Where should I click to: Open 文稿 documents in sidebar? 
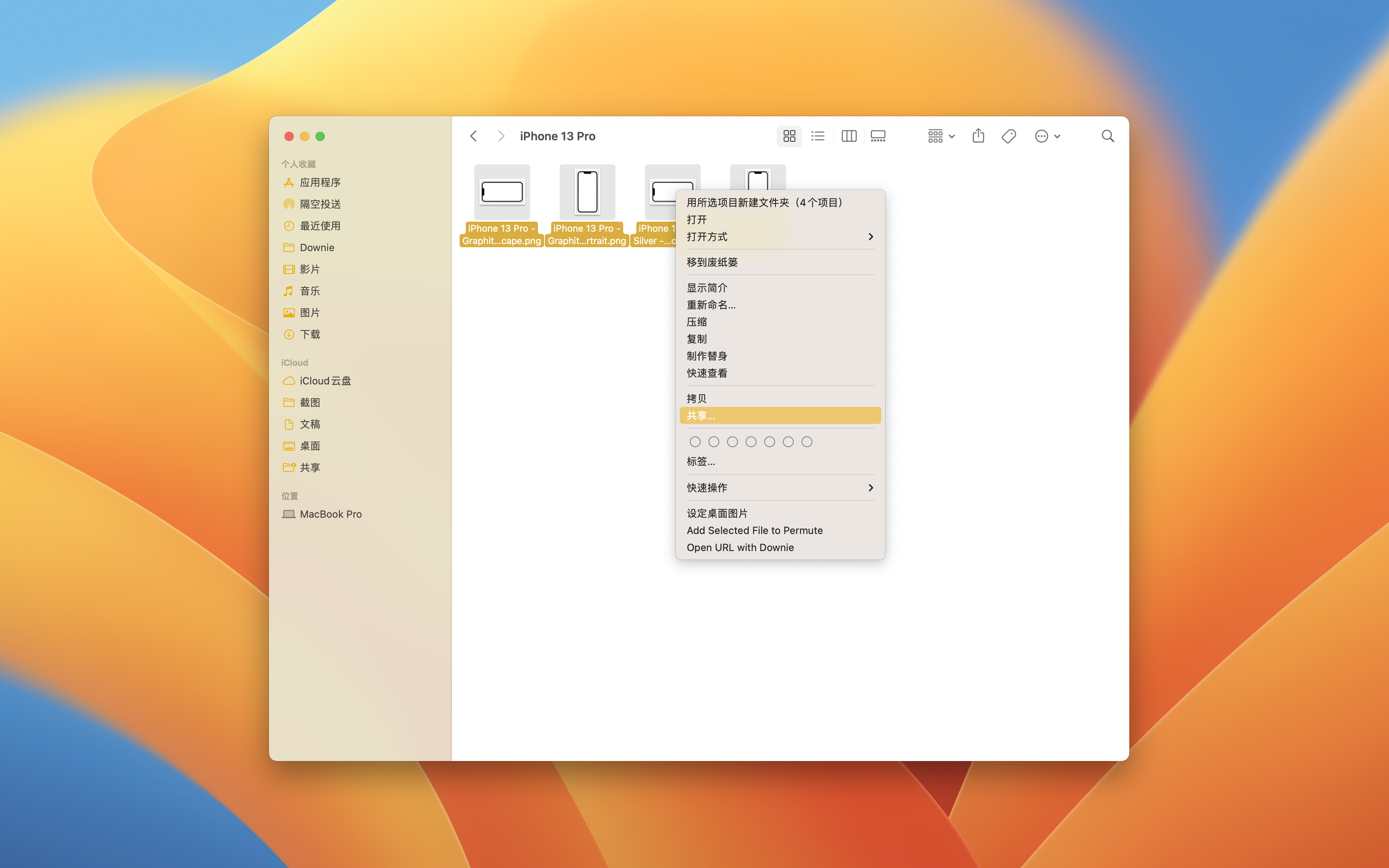pos(360,424)
